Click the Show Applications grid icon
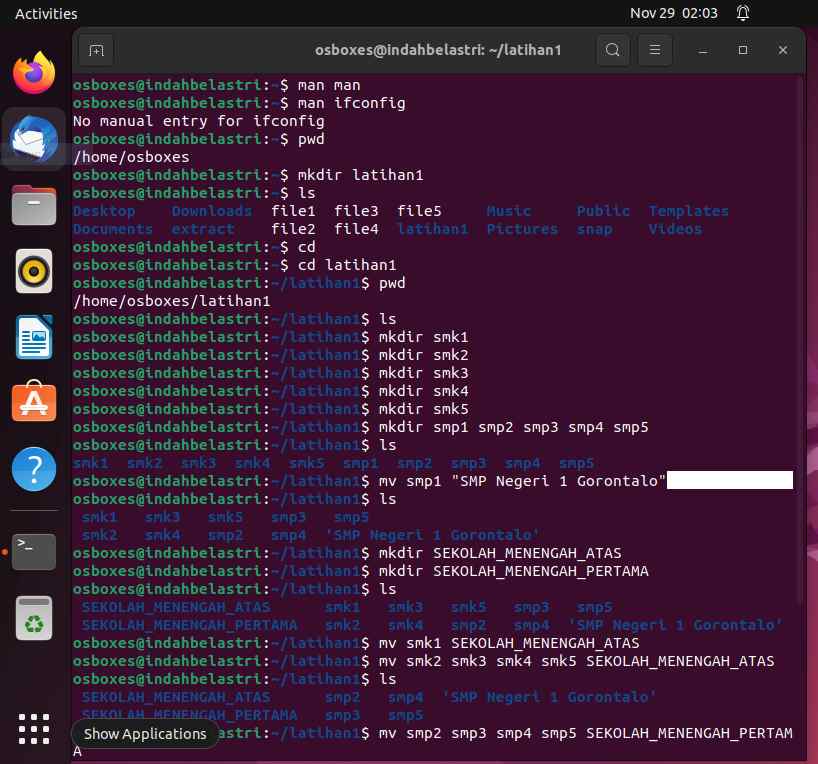818x764 pixels. pyautogui.click(x=34, y=729)
